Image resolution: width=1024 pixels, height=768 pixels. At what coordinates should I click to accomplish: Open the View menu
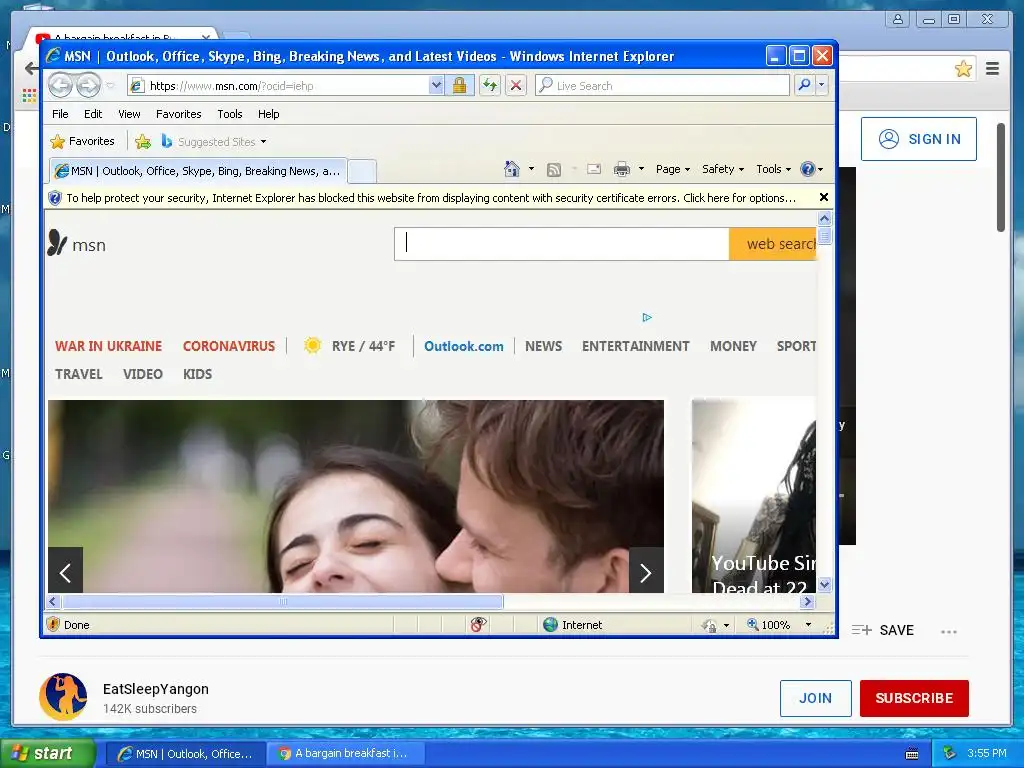(129, 114)
